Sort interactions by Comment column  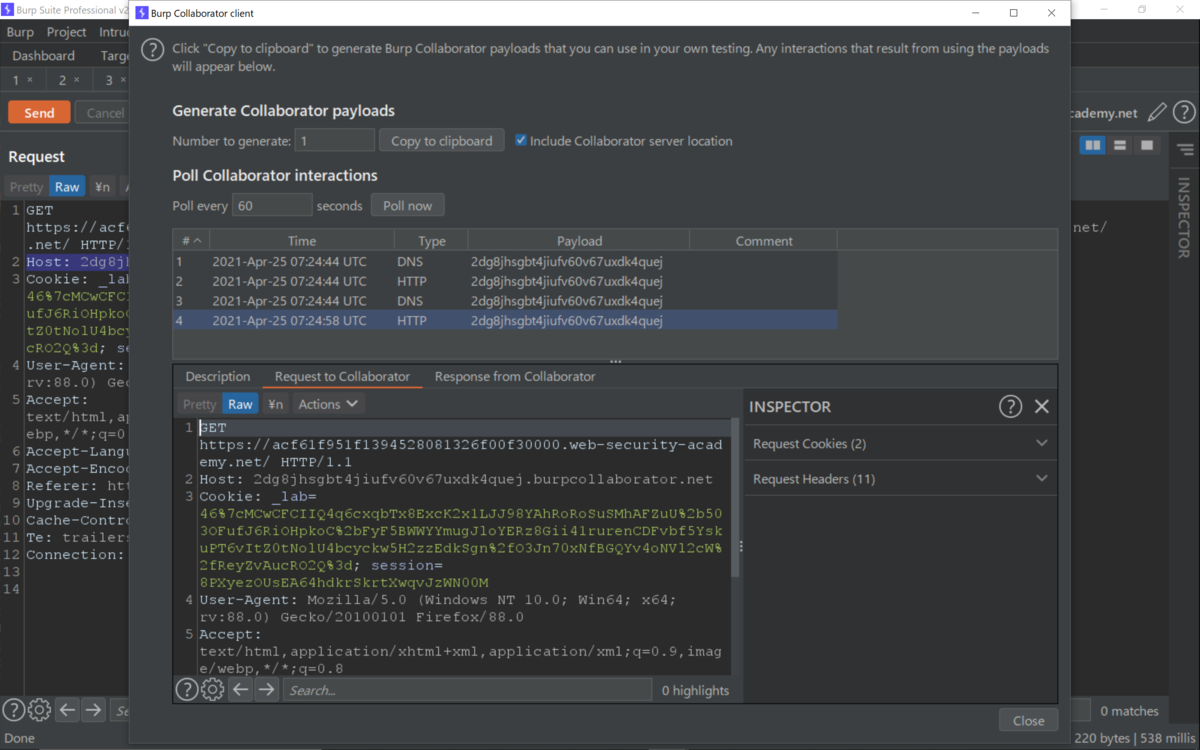(763, 241)
